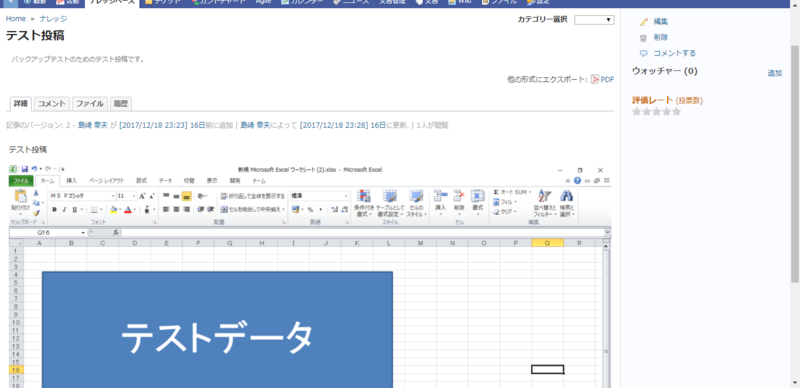800x388 pixels.
Task: Click the percent style icon
Action: pos(310,209)
